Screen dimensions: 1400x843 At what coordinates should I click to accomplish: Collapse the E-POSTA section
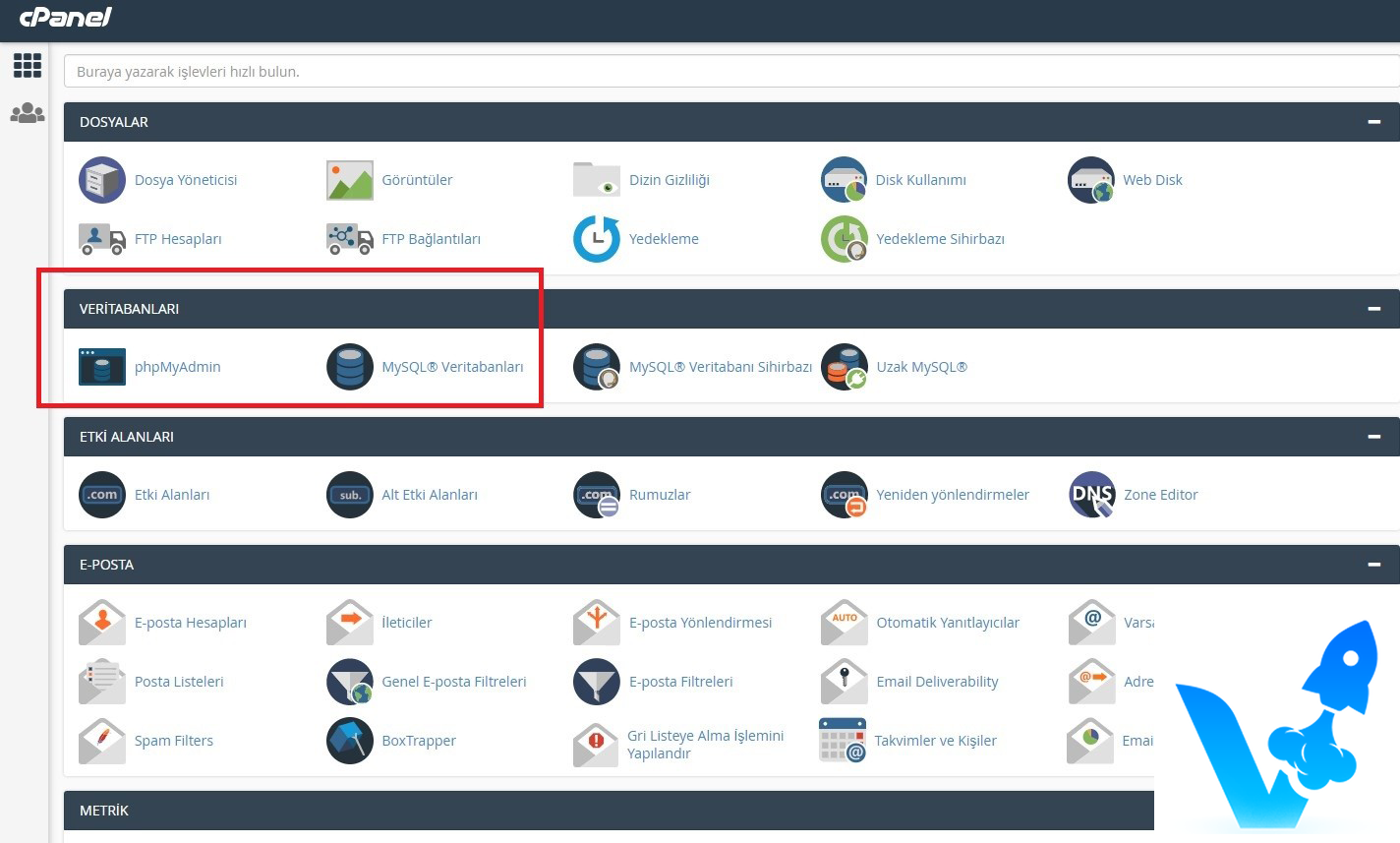click(1373, 565)
